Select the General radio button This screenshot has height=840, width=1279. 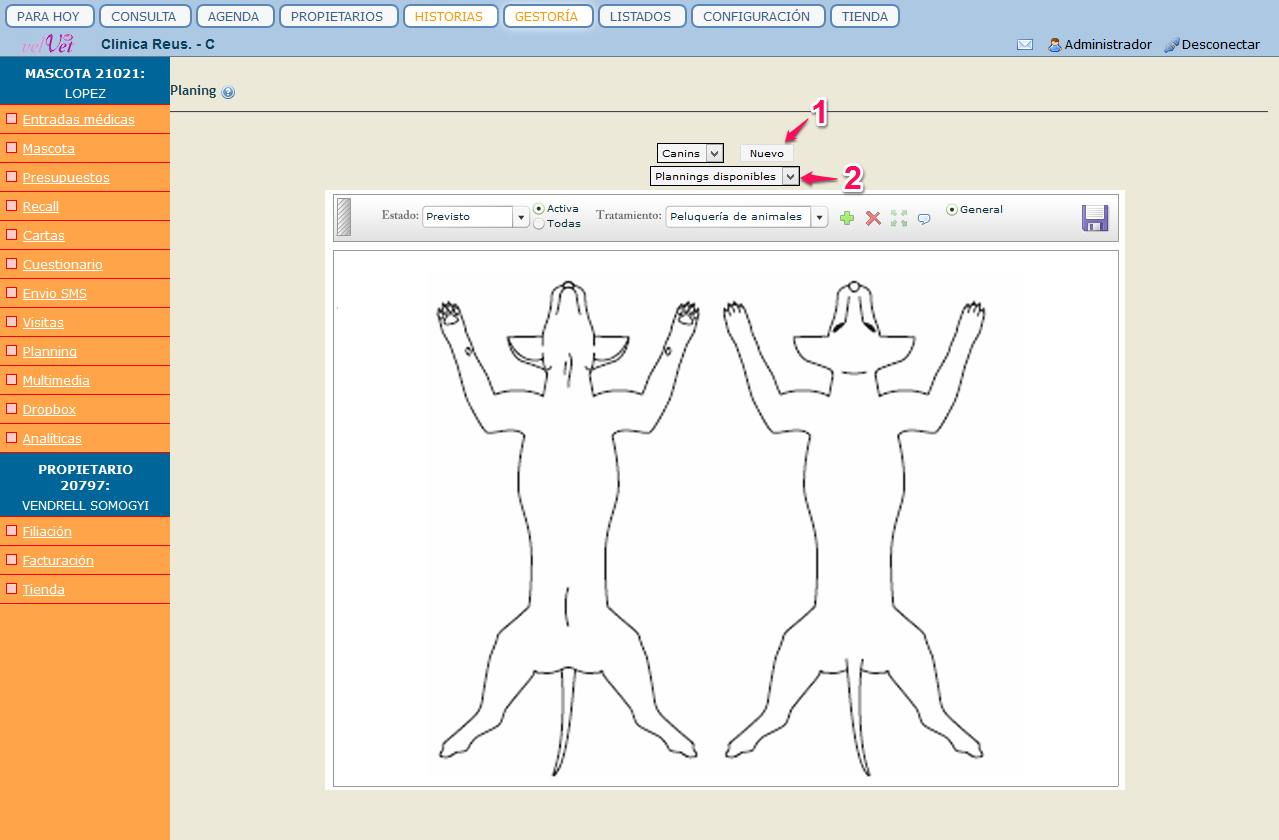[952, 210]
